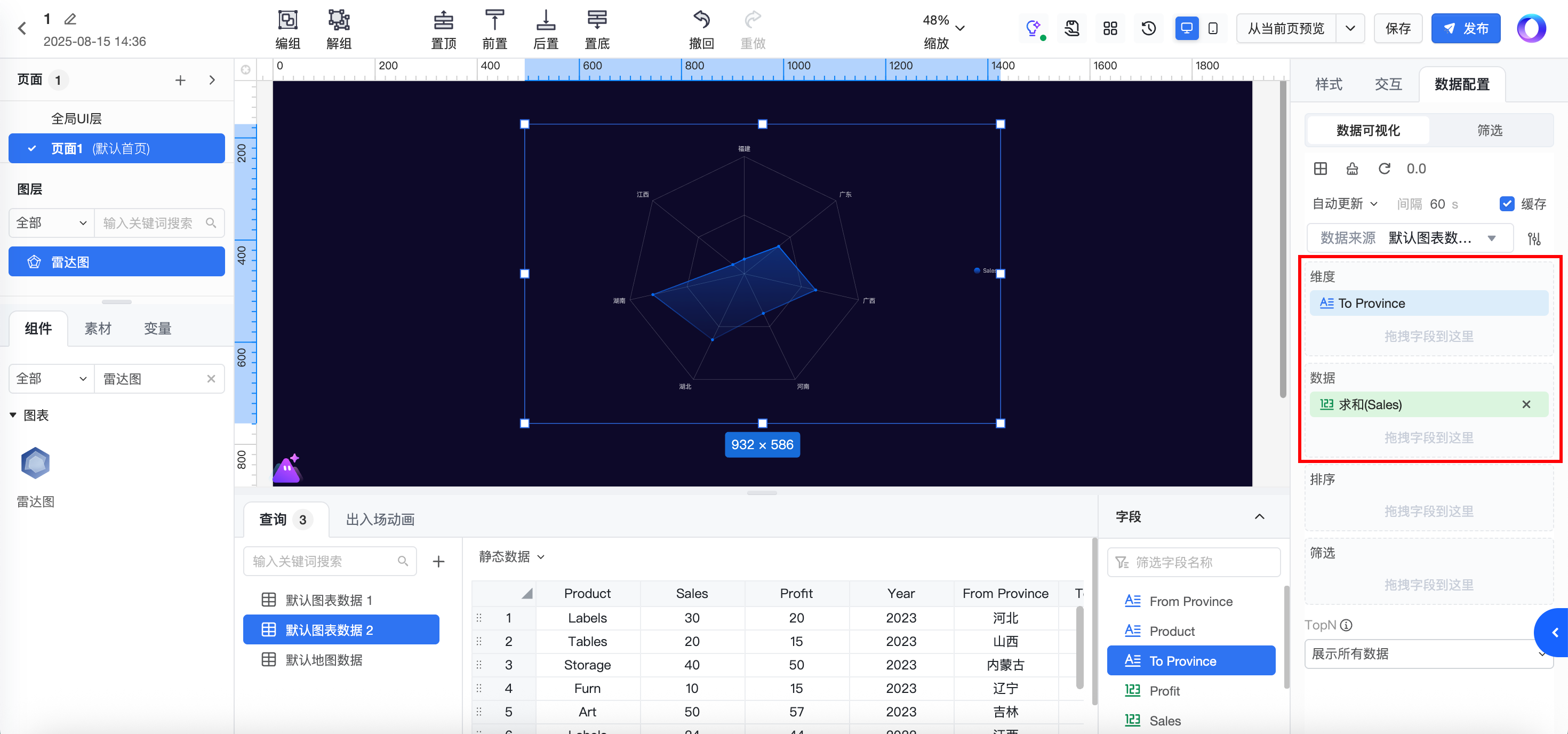Click the data source settings sliders icon
The image size is (1568, 734).
[1534, 238]
